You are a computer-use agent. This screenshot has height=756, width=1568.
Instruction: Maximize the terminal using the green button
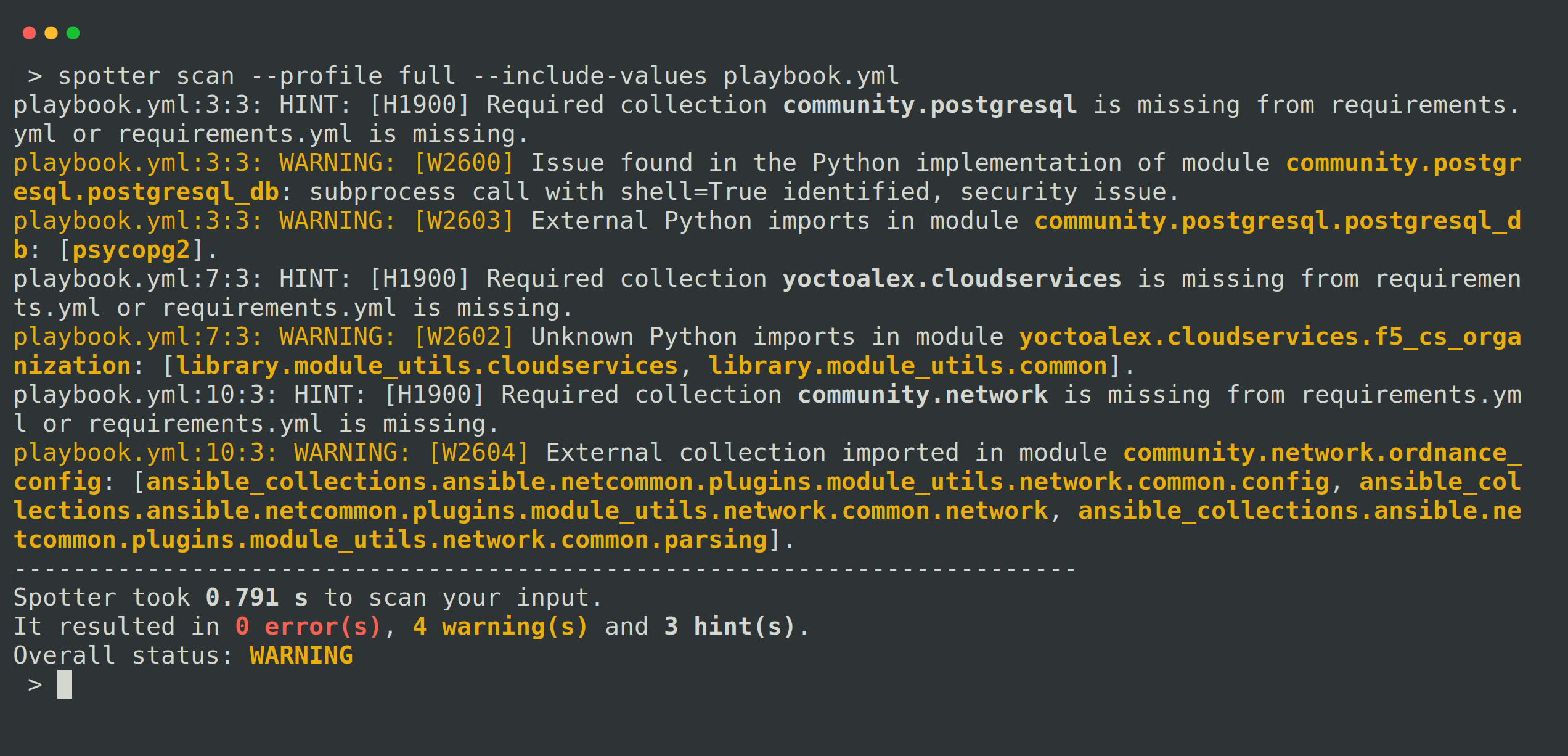(x=73, y=33)
